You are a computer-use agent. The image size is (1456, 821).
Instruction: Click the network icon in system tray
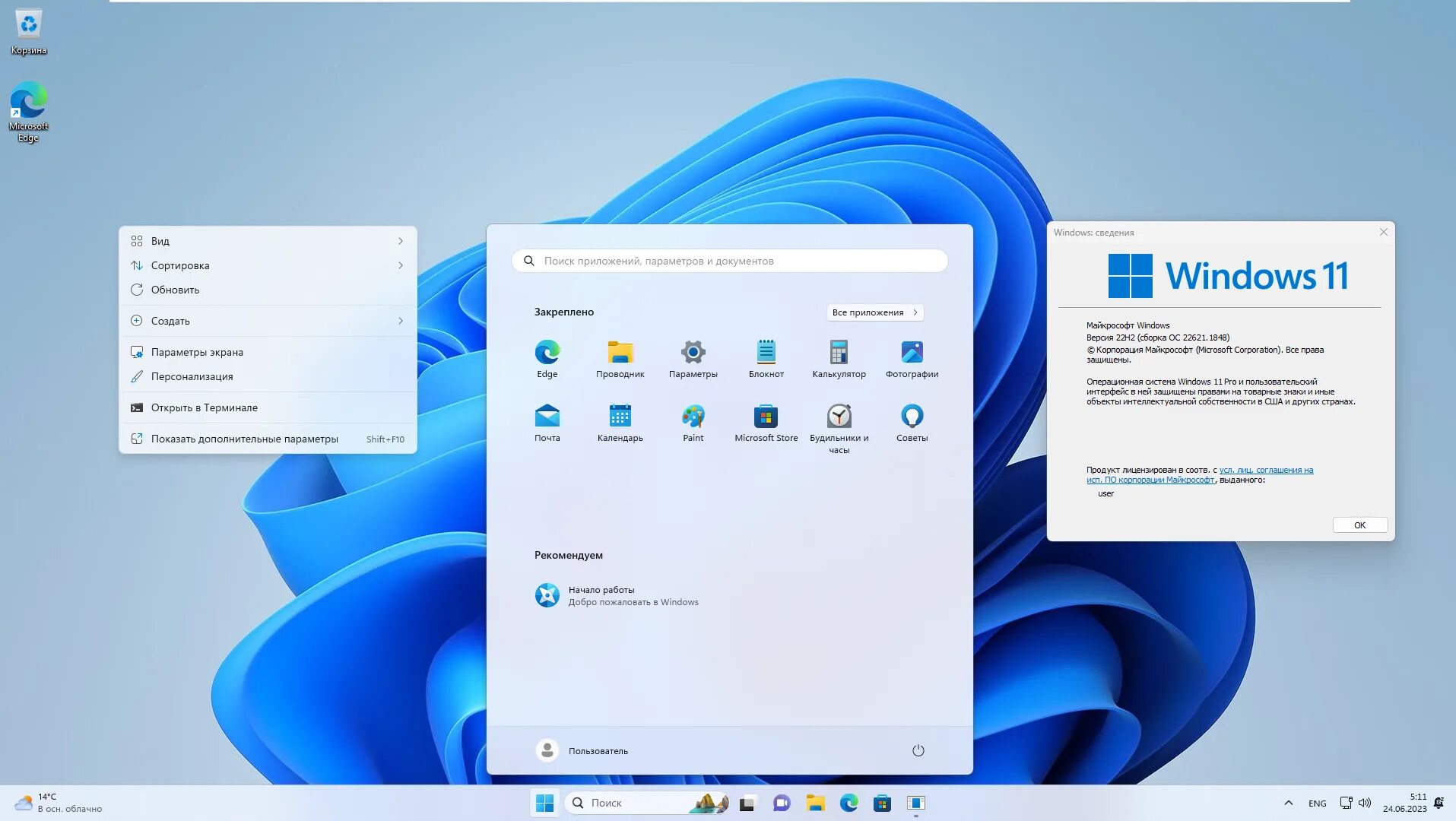click(x=1346, y=803)
